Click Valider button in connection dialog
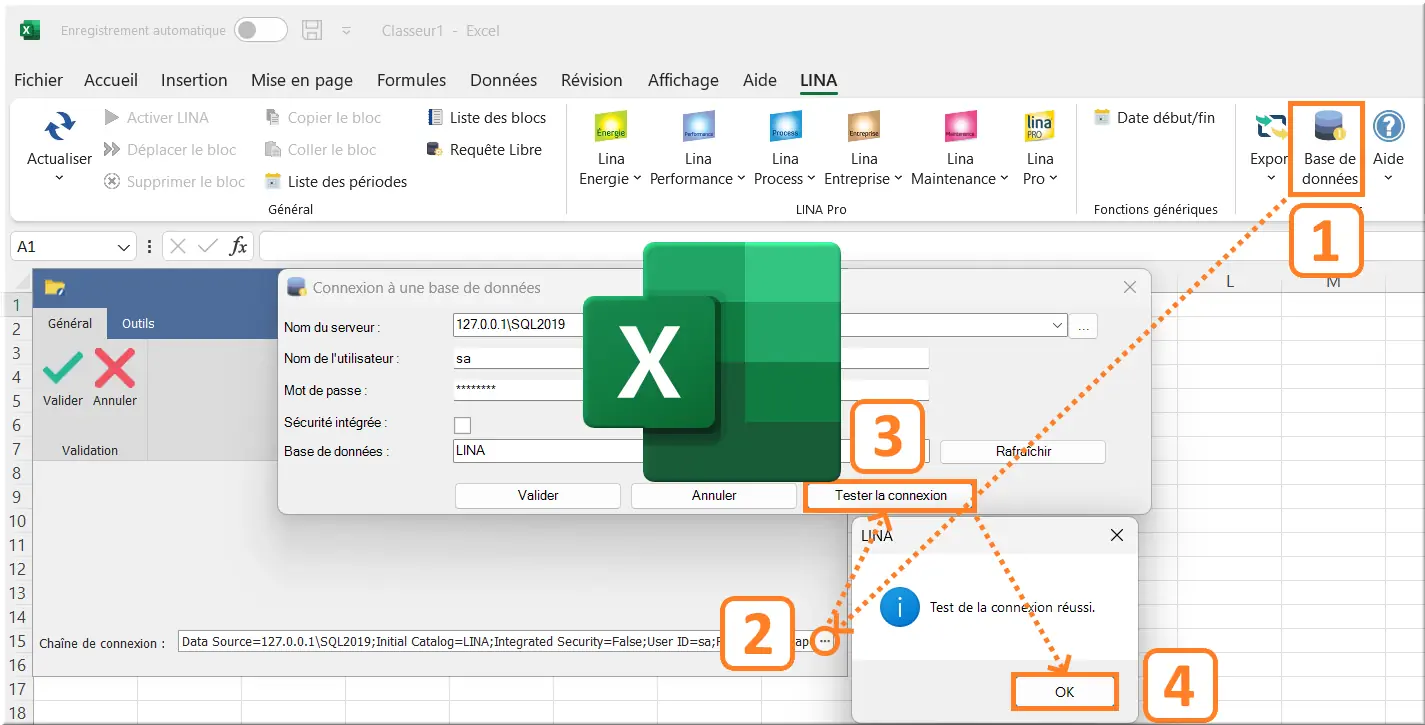This screenshot has width=1425, height=725. pos(538,495)
